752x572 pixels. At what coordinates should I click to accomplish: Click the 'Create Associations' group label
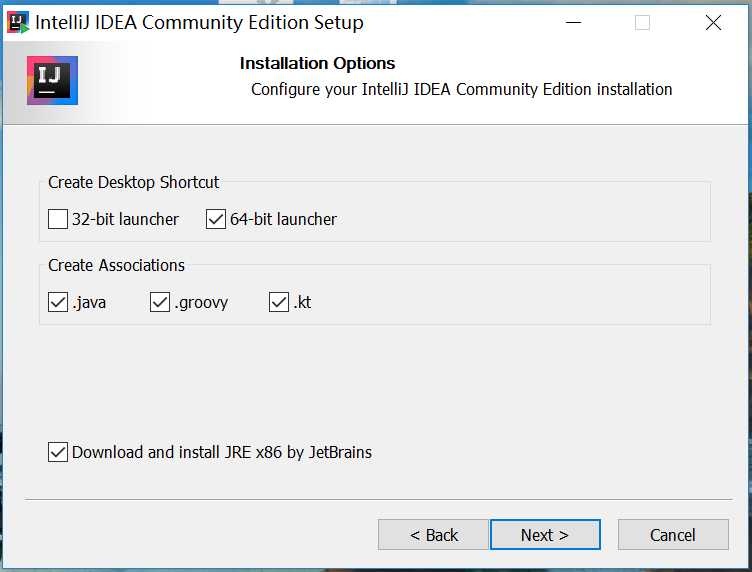point(116,265)
